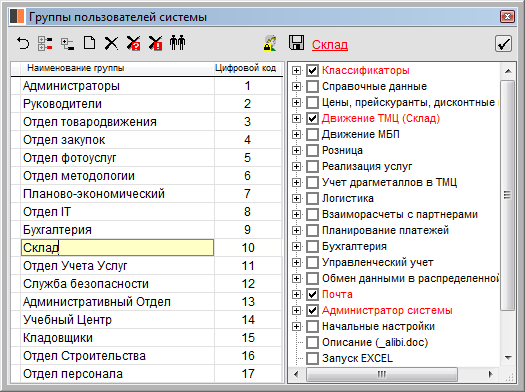This screenshot has height=392, width=525.
Task: Click the horizontal scrollbar left arrow
Action: (x=296, y=374)
